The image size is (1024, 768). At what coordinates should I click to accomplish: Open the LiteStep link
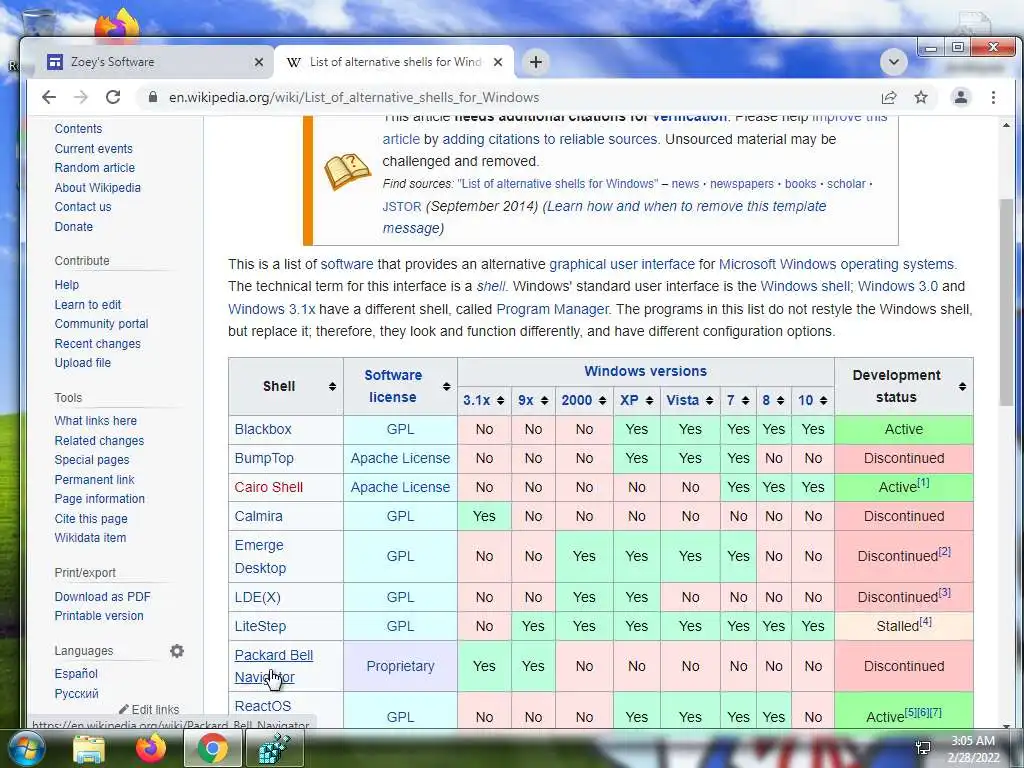(x=260, y=626)
